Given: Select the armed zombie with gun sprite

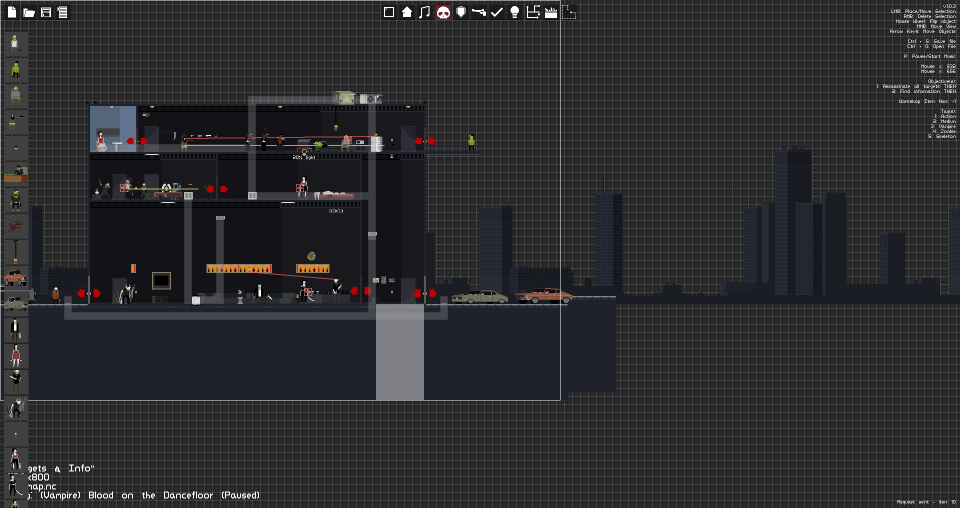Looking at the screenshot, I should click(15, 122).
